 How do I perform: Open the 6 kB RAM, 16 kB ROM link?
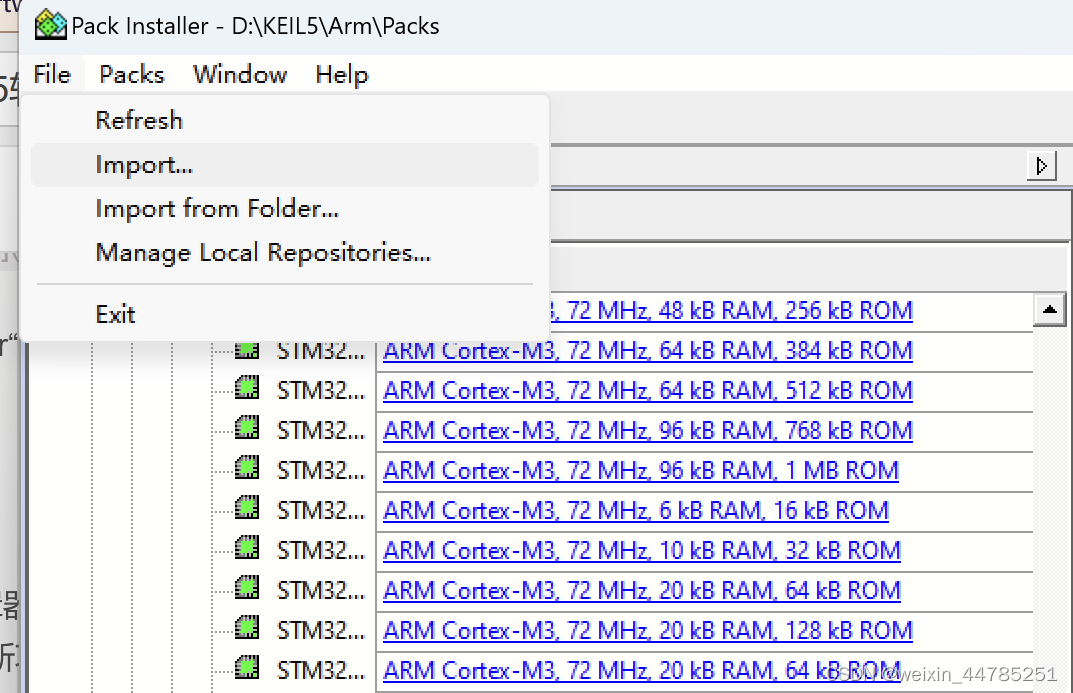click(636, 510)
